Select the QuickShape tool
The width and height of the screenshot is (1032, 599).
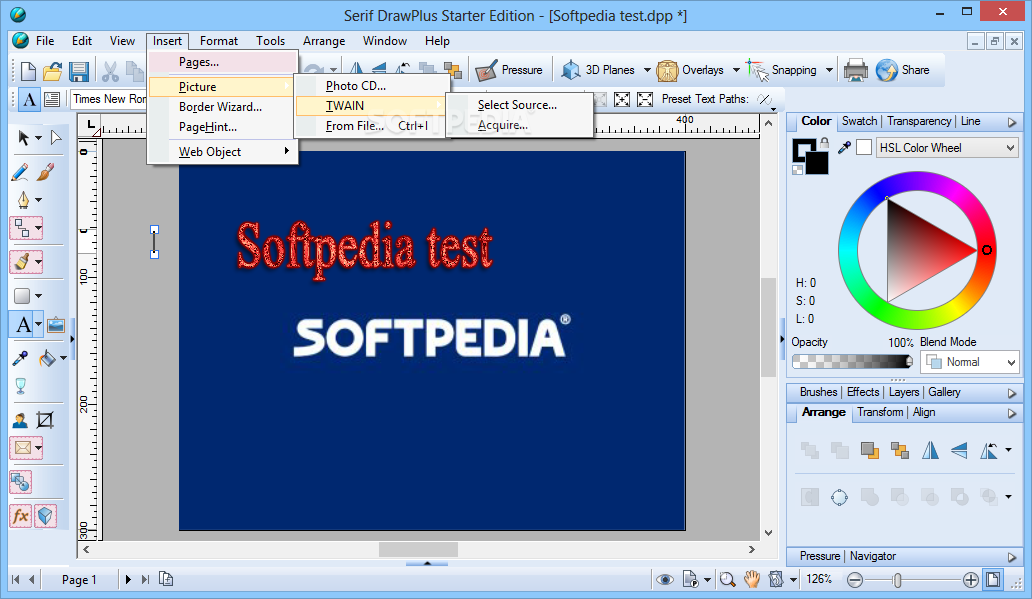tap(22, 296)
